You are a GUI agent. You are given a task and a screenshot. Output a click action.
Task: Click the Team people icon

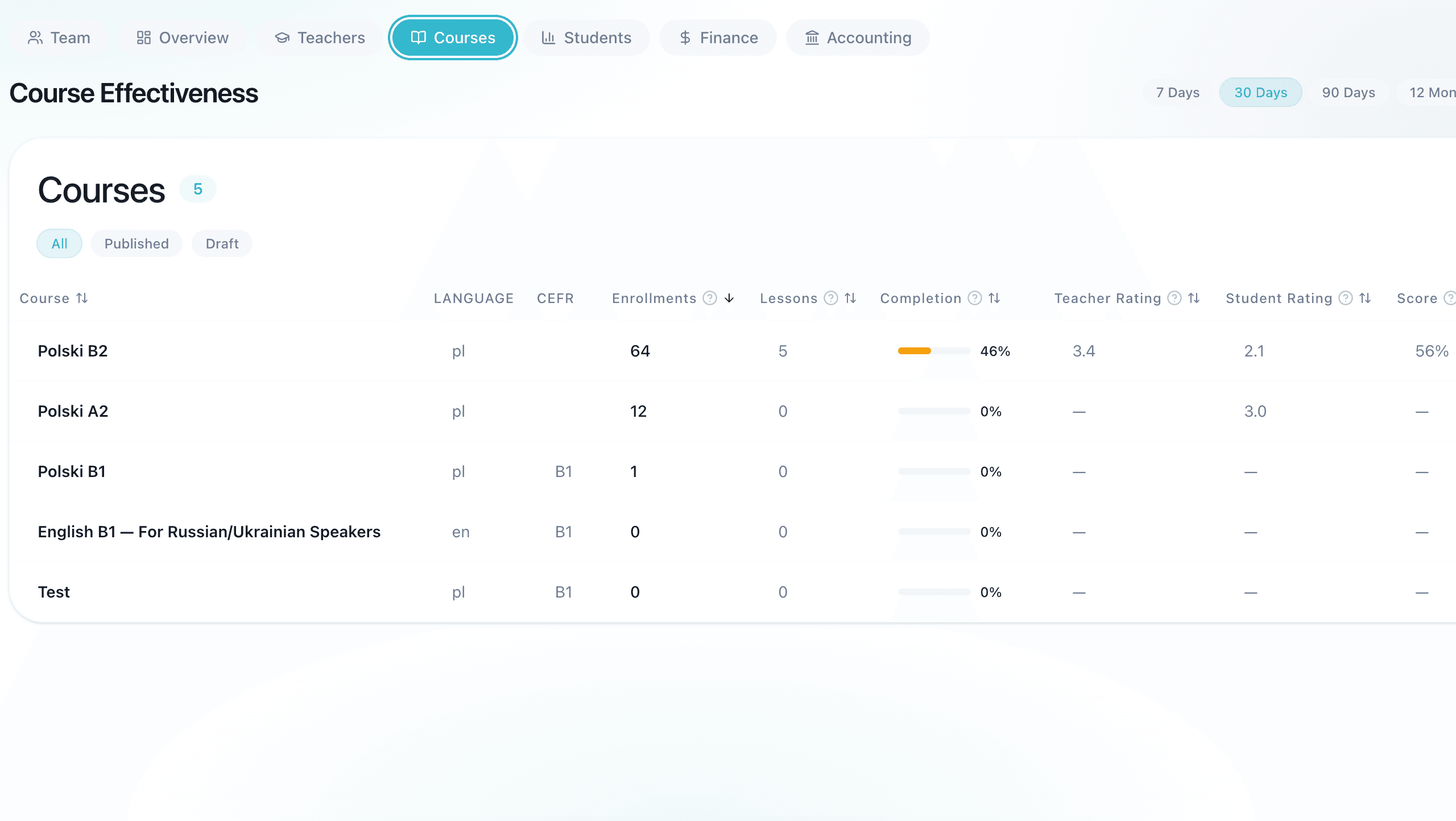(35, 38)
